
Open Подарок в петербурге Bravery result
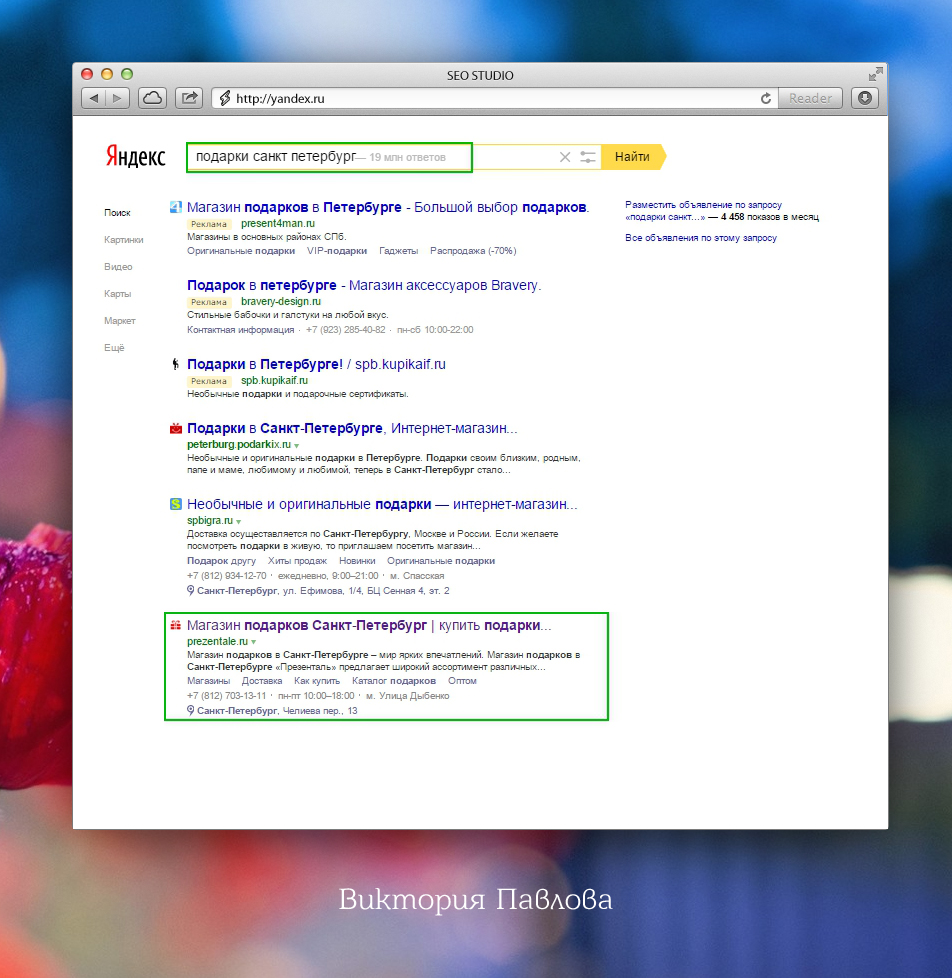[x=364, y=285]
